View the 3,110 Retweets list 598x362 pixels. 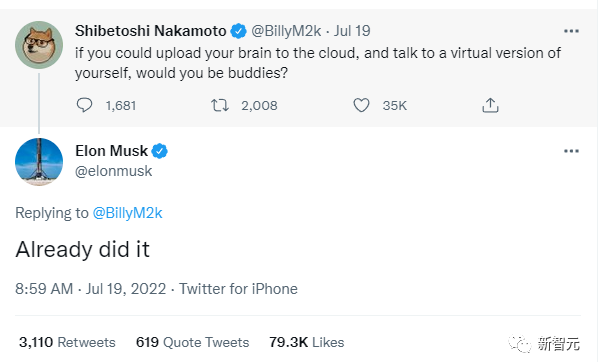[67, 342]
